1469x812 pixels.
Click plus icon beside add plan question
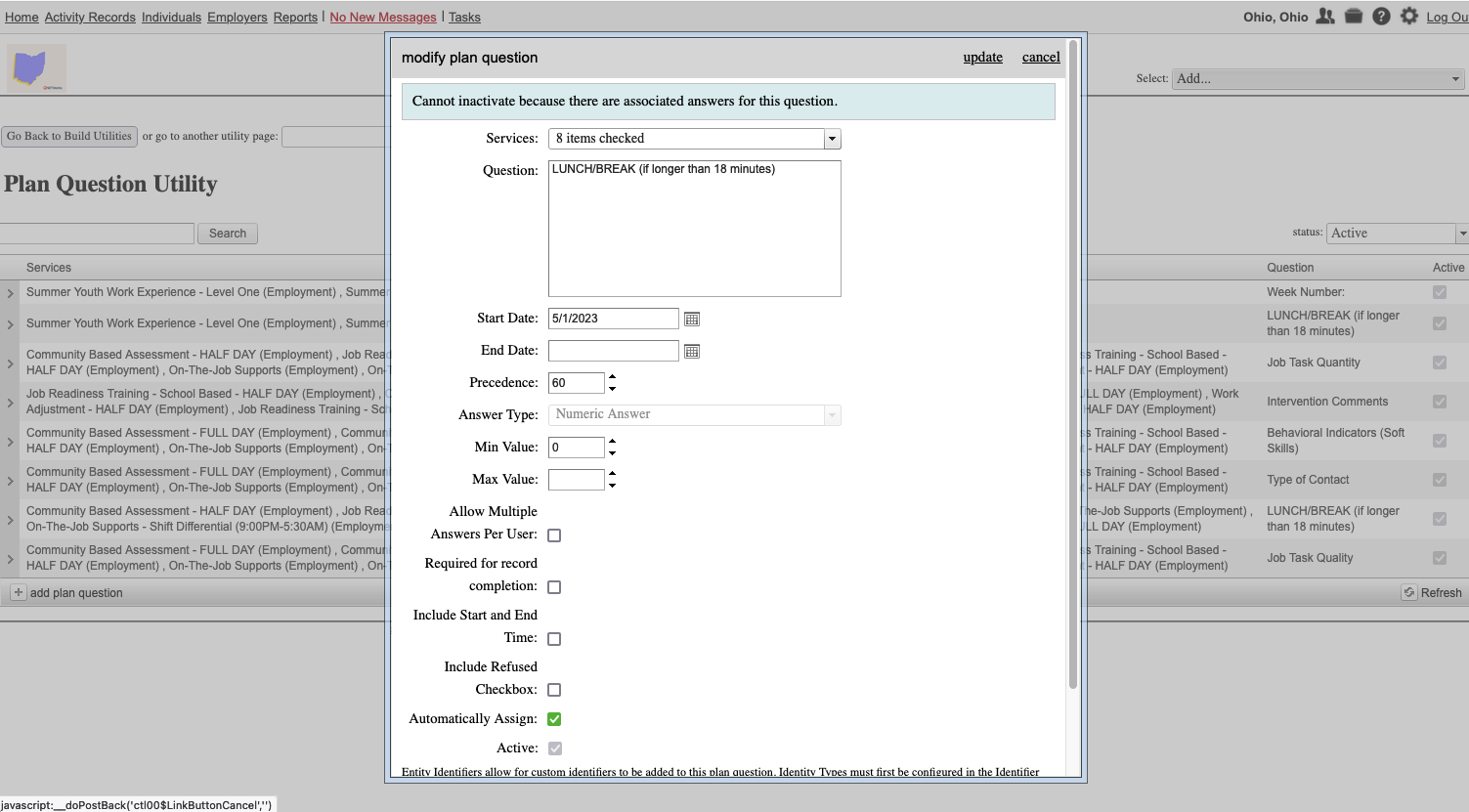(18, 592)
